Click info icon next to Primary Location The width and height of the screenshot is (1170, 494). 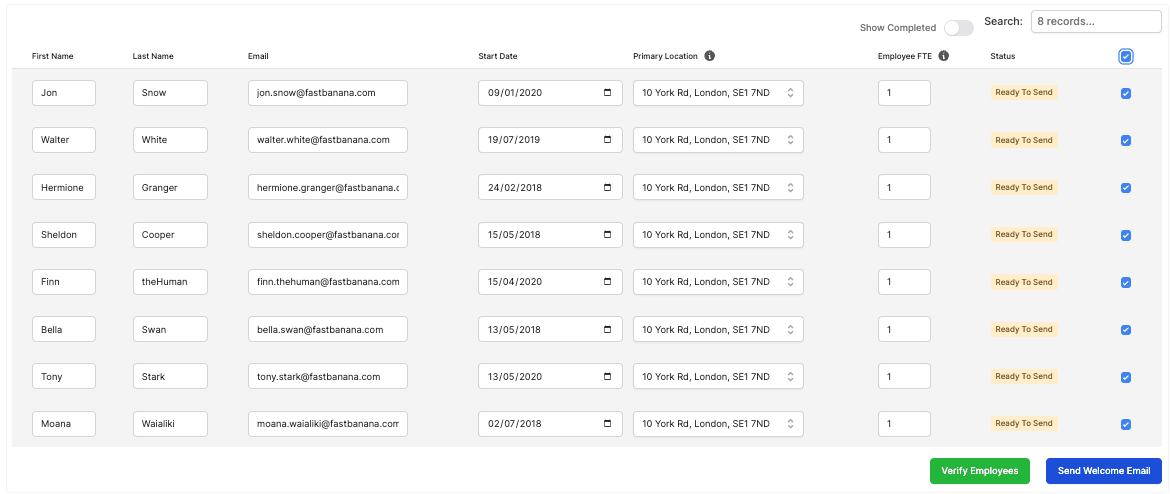(x=709, y=56)
